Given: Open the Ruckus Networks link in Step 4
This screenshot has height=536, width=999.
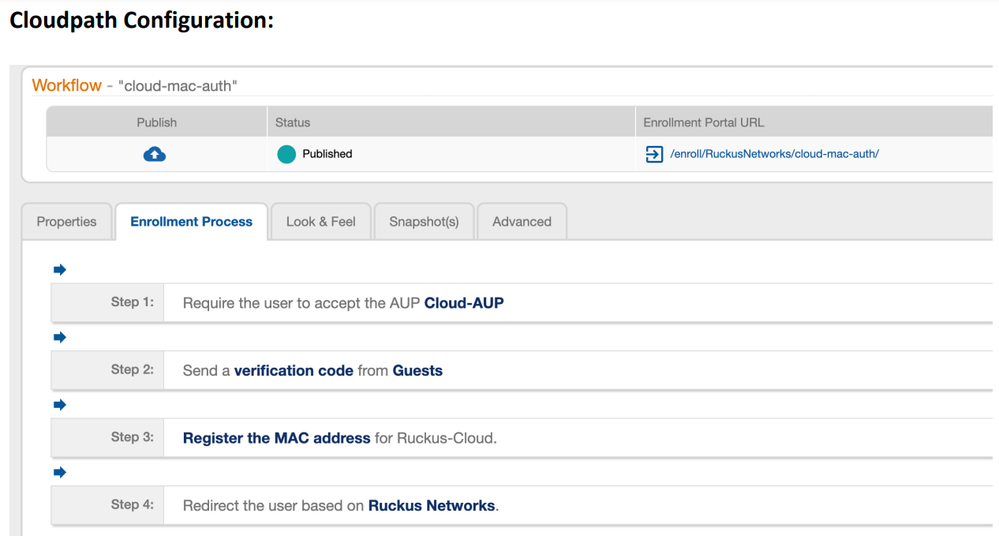Looking at the screenshot, I should pyautogui.click(x=431, y=506).
